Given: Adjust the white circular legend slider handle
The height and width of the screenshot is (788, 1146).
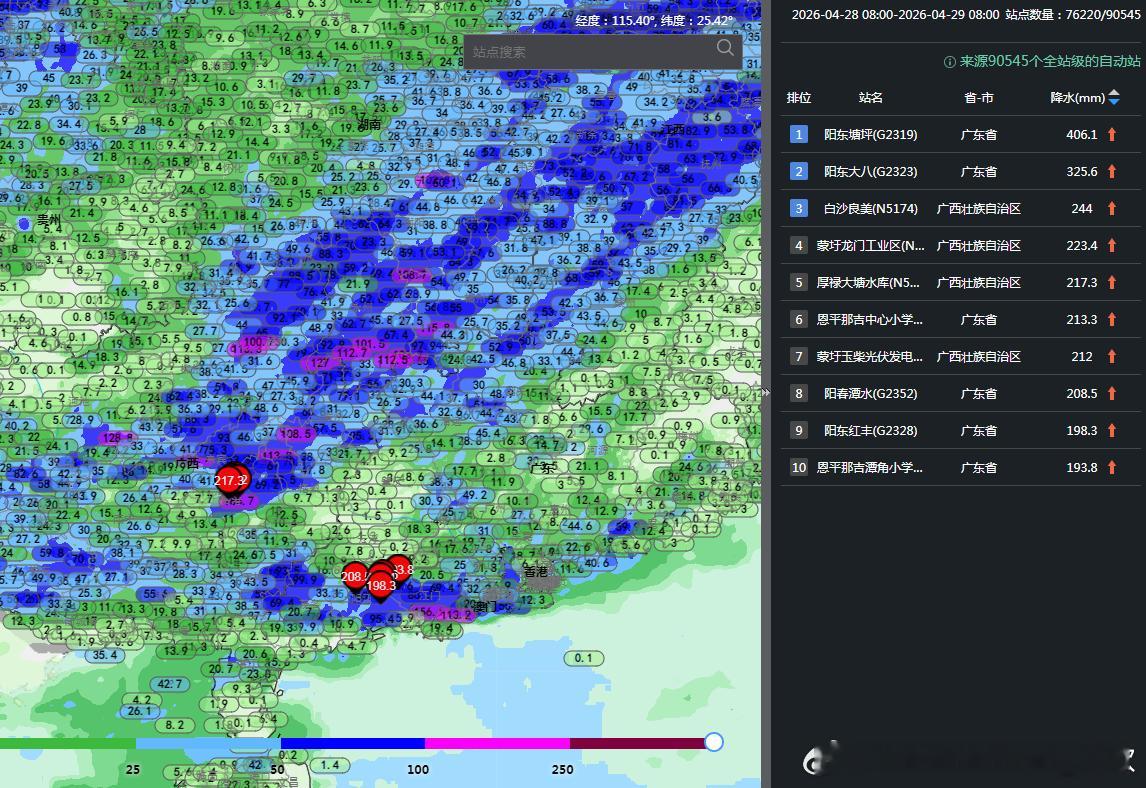Looking at the screenshot, I should click(x=714, y=742).
